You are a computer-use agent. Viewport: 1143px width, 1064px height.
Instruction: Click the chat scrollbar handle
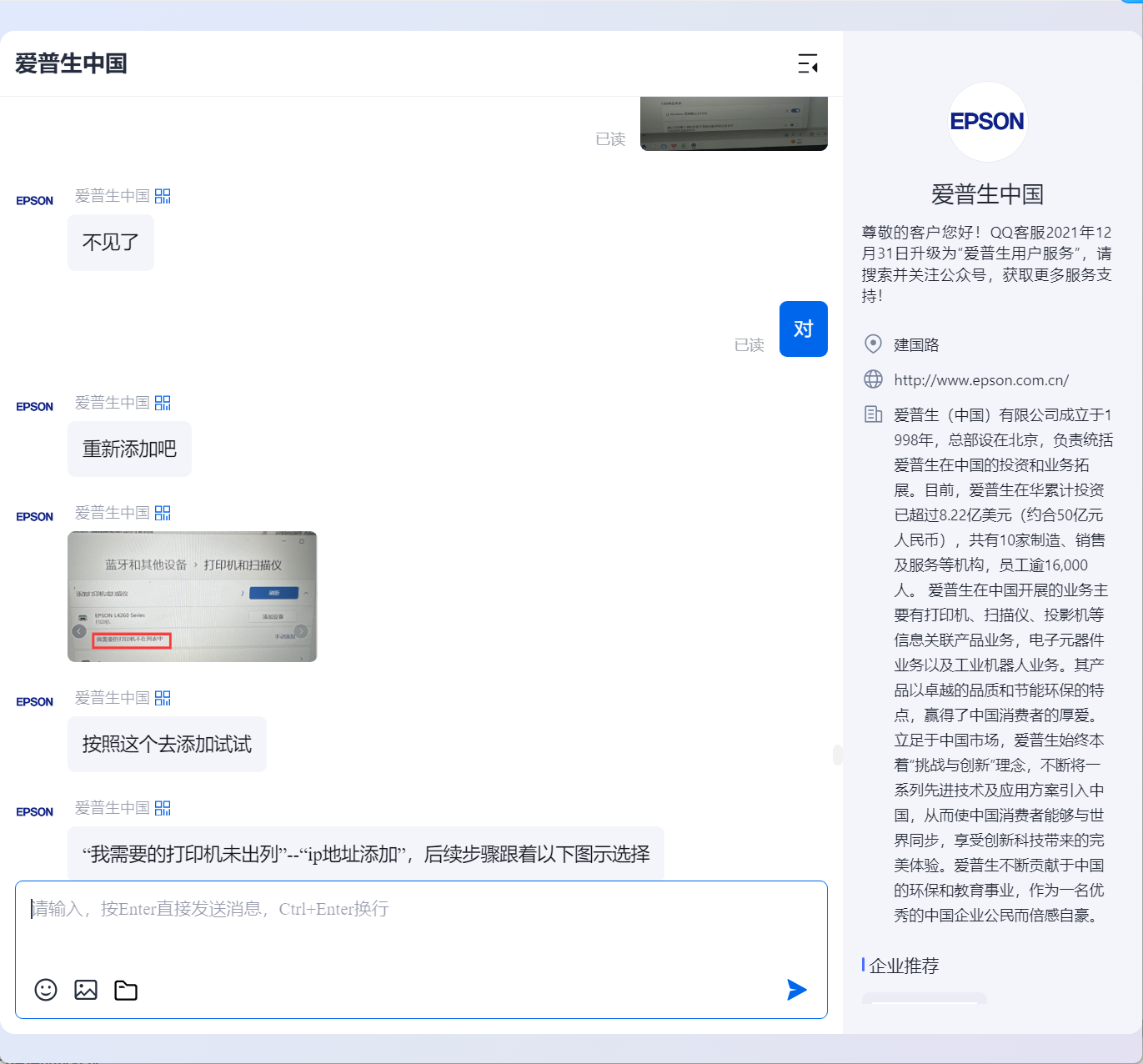point(837,755)
